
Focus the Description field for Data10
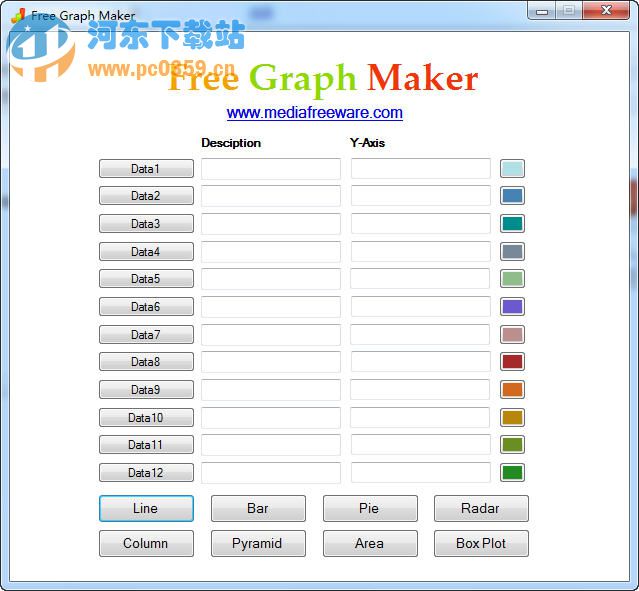271,417
